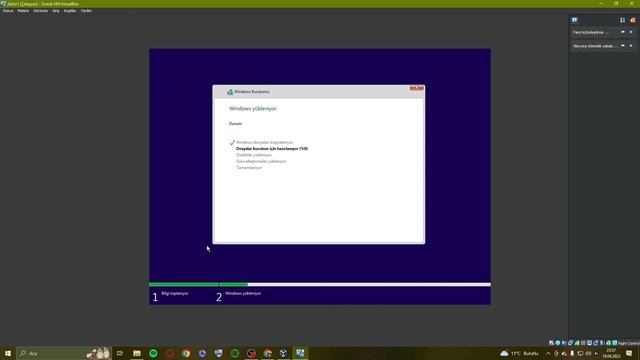Click the two-bar icon above the notifications
The image size is (640, 360).
[x=622, y=20]
